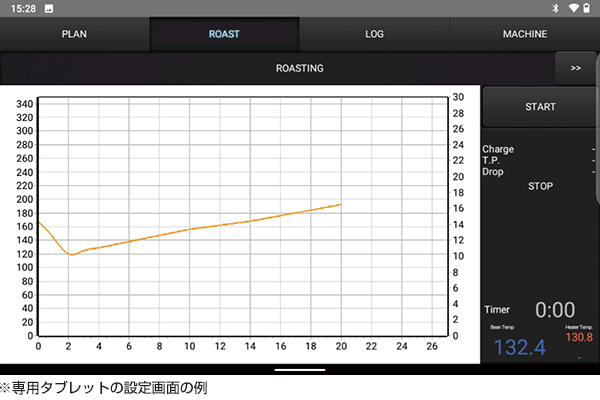Expand panel with the >> arrow button
Viewport: 600px width, 400px height.
click(x=575, y=69)
